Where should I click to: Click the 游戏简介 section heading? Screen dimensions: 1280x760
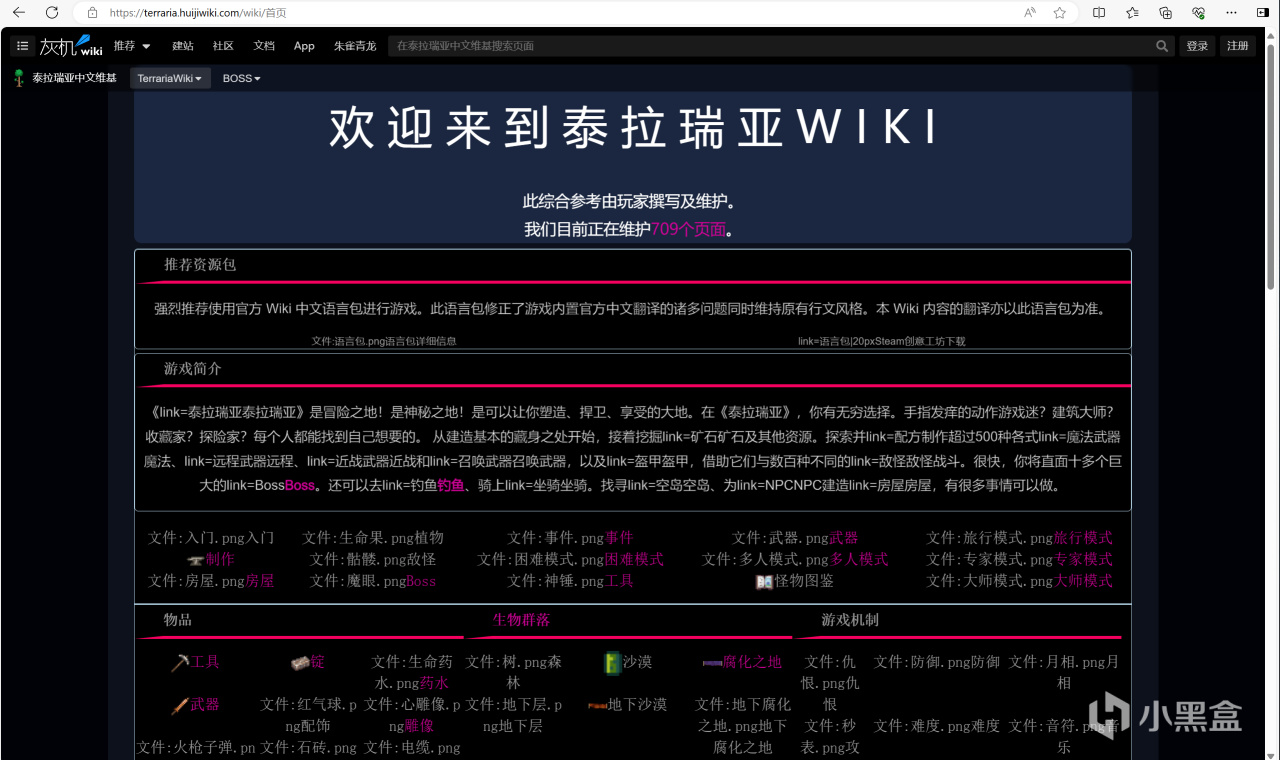pyautogui.click(x=193, y=369)
